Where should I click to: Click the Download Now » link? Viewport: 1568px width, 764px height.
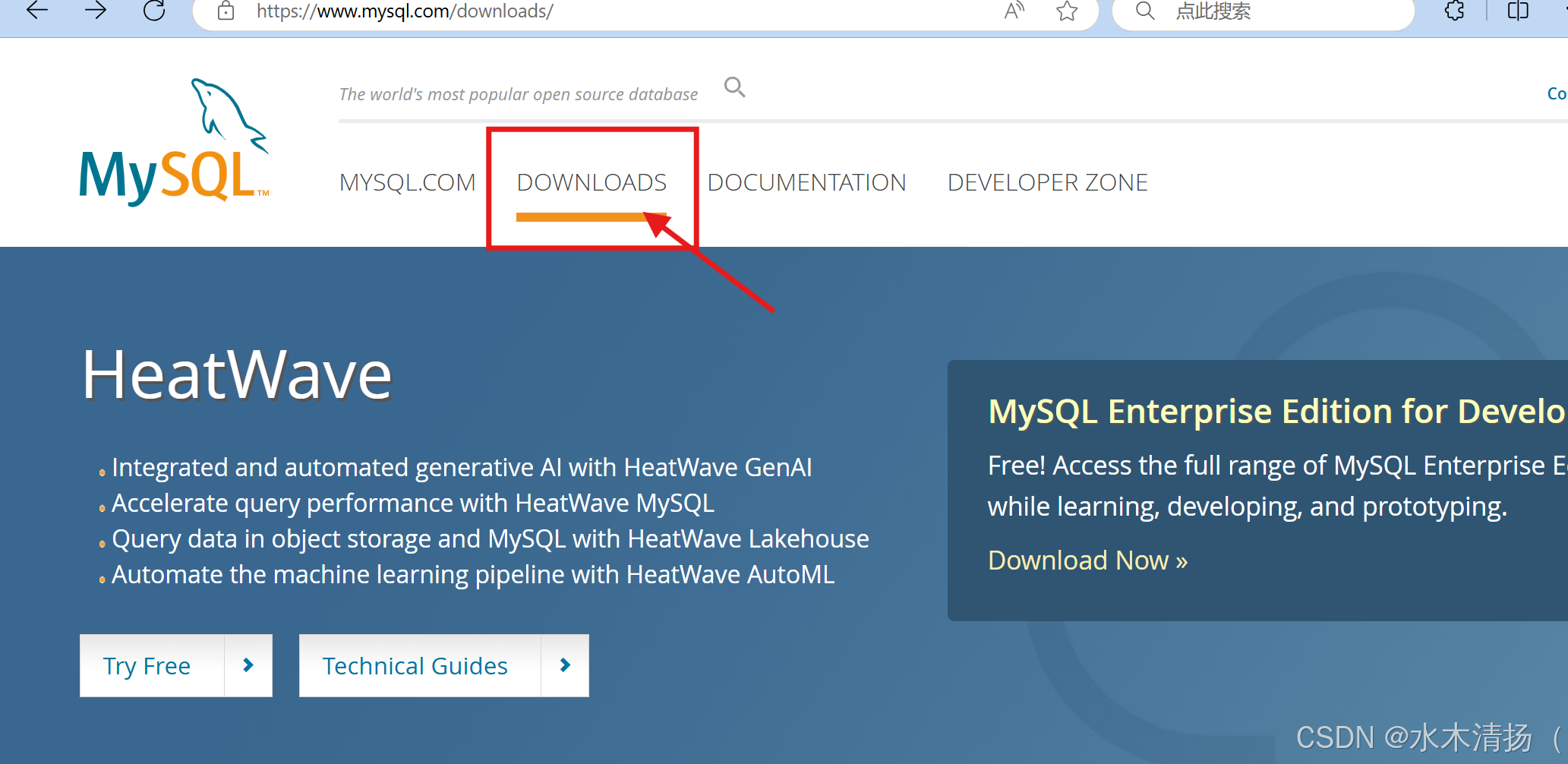click(1087, 560)
